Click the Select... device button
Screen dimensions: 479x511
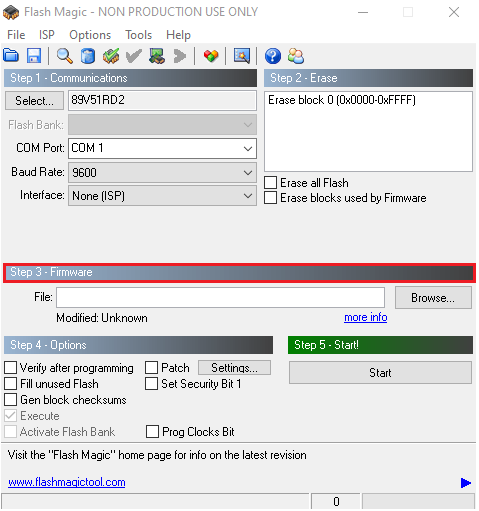(34, 100)
